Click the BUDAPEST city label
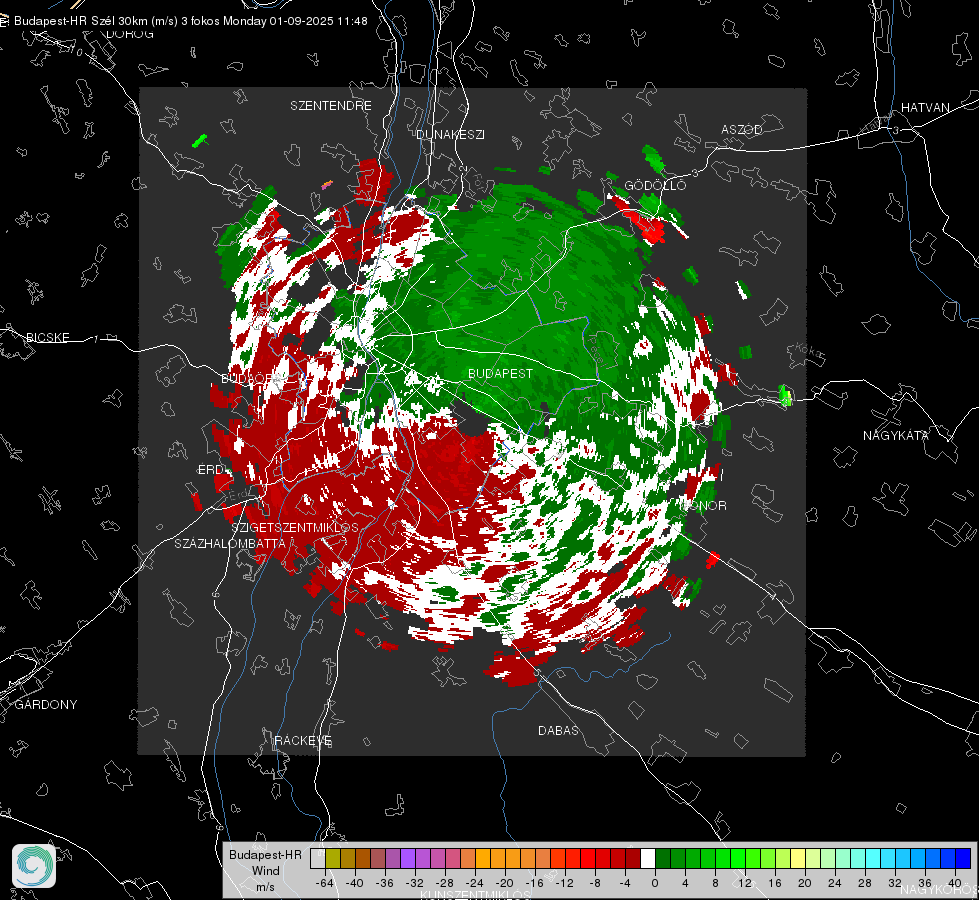Screen dimensions: 979x900 pos(501,373)
